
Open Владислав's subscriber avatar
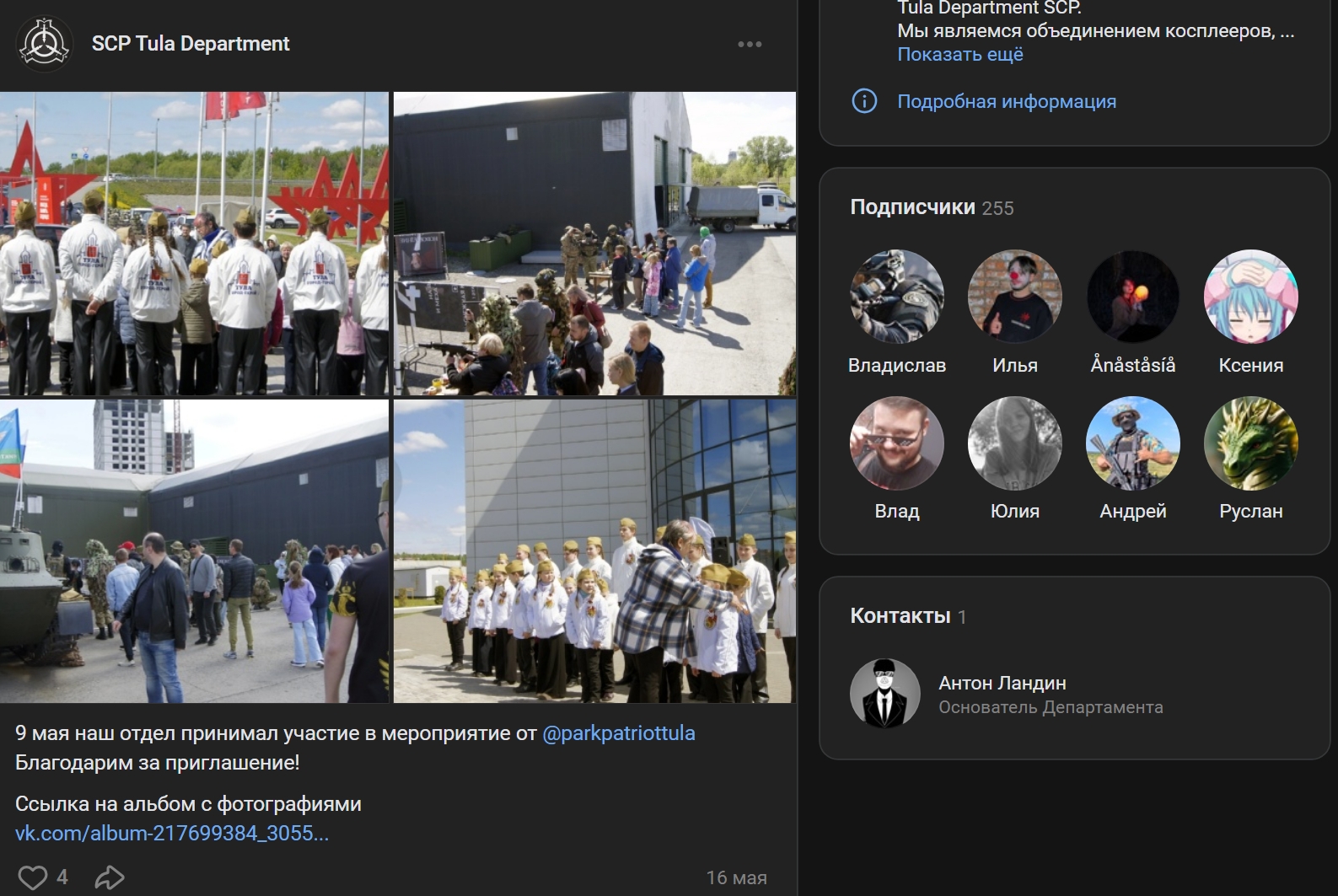897,297
